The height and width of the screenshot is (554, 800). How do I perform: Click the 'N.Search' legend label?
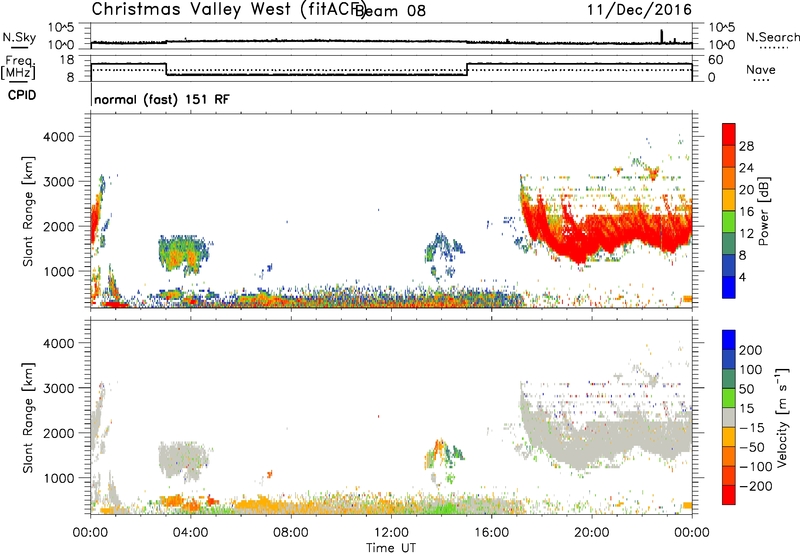point(772,37)
